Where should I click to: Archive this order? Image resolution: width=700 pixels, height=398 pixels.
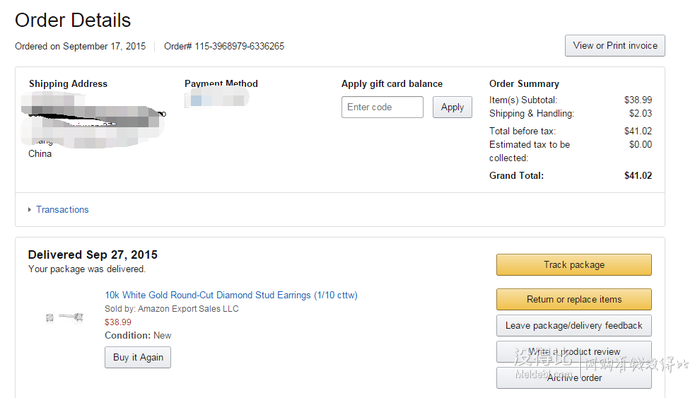574,378
